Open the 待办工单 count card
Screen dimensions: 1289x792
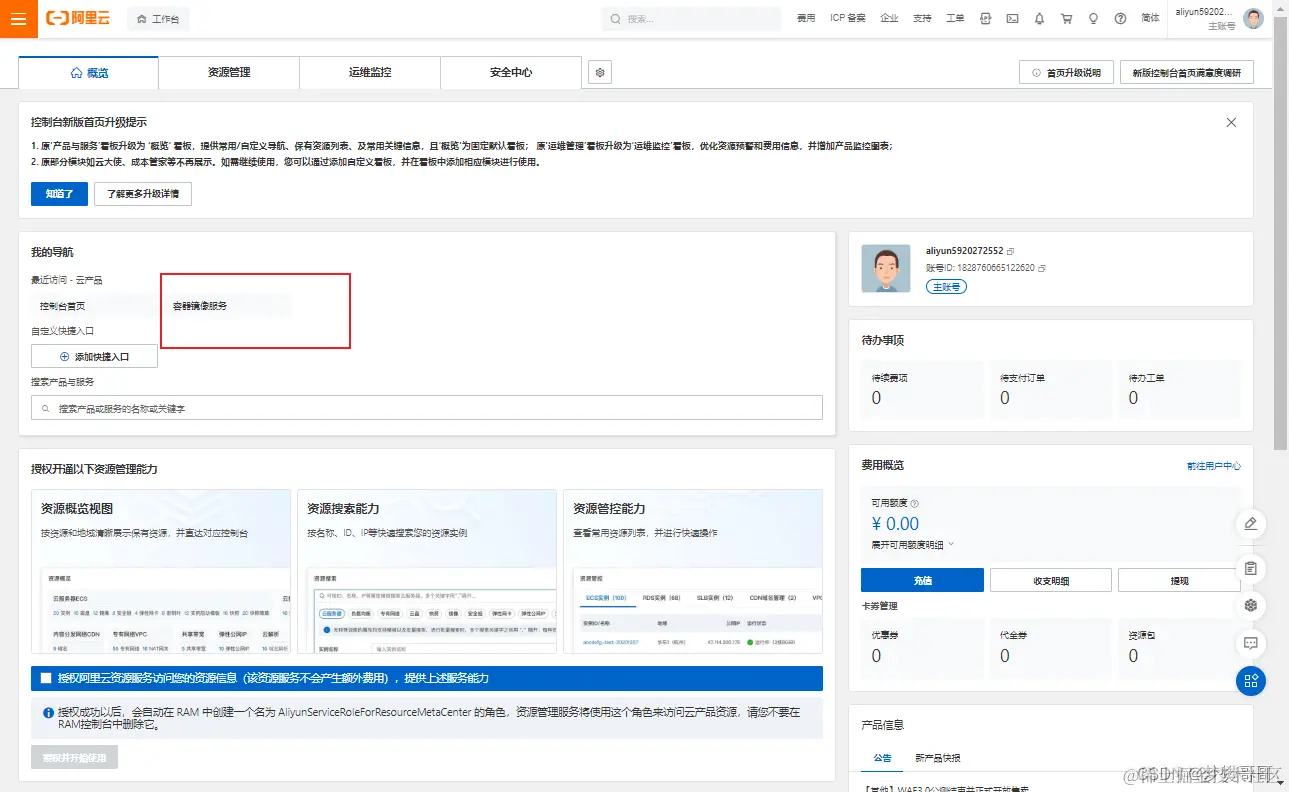pos(1179,389)
